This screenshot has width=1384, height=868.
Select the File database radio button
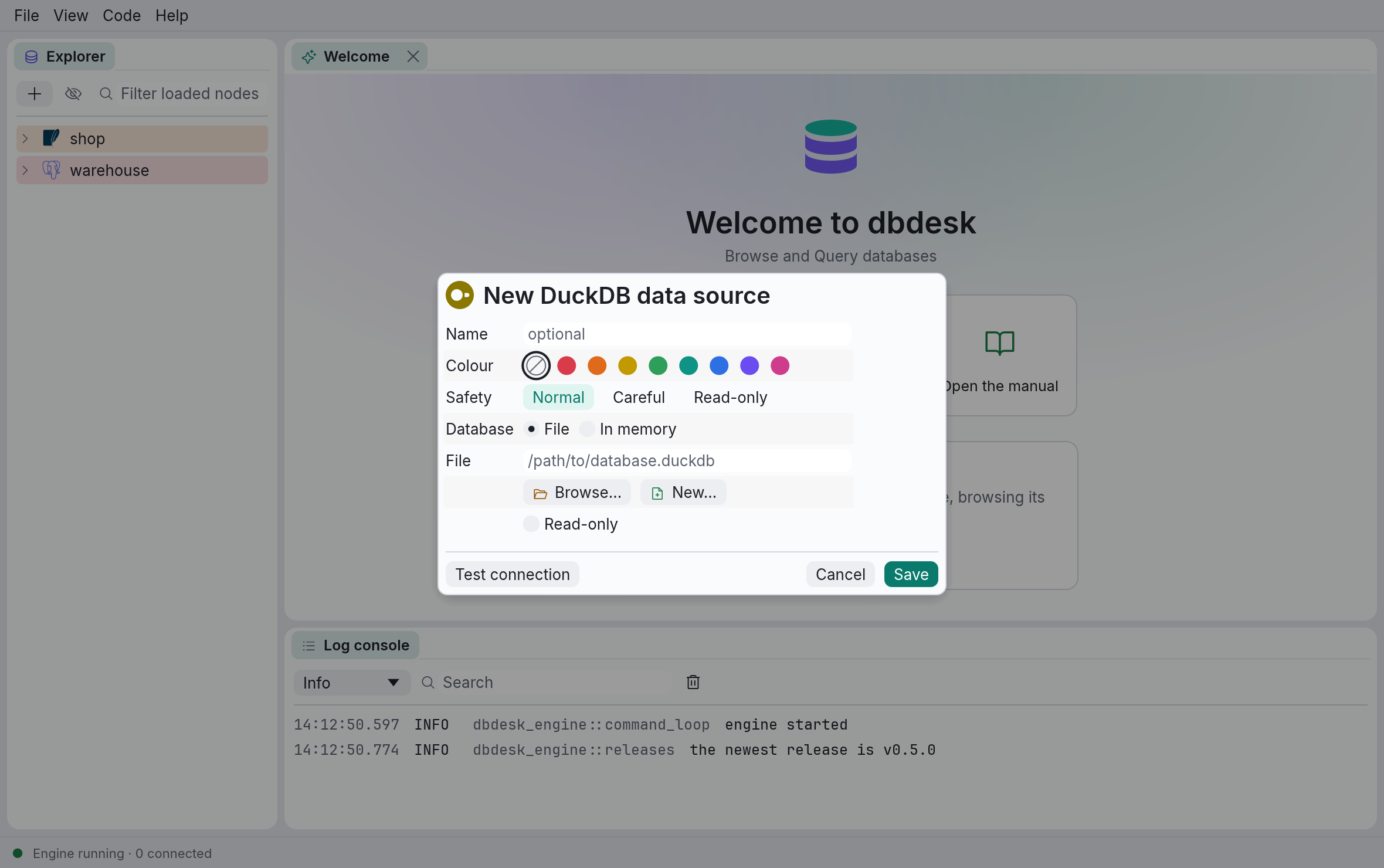pyautogui.click(x=531, y=429)
